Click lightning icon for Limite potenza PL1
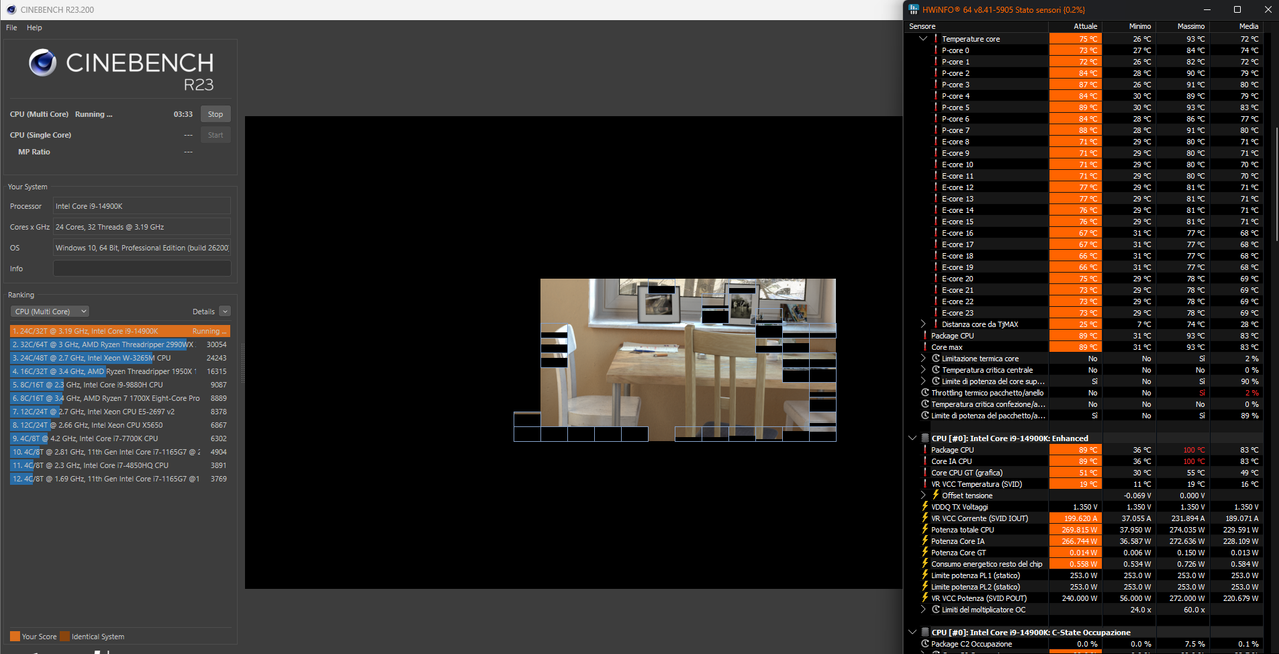The height and width of the screenshot is (654, 1279). coord(925,575)
